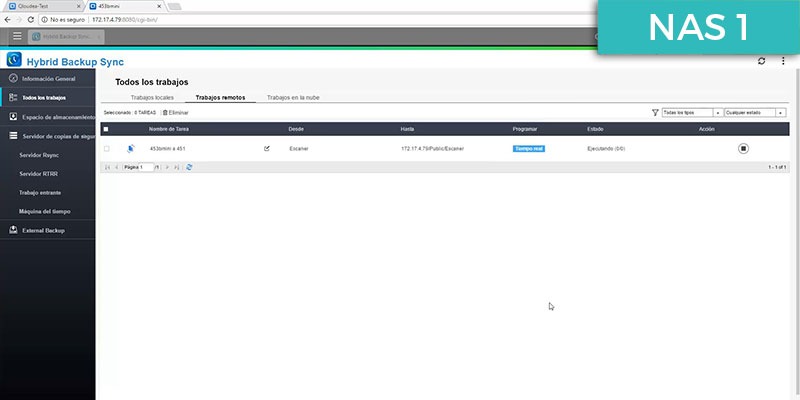Click the destination '172.17.4.79/Public/Escaner' cell

coord(433,148)
